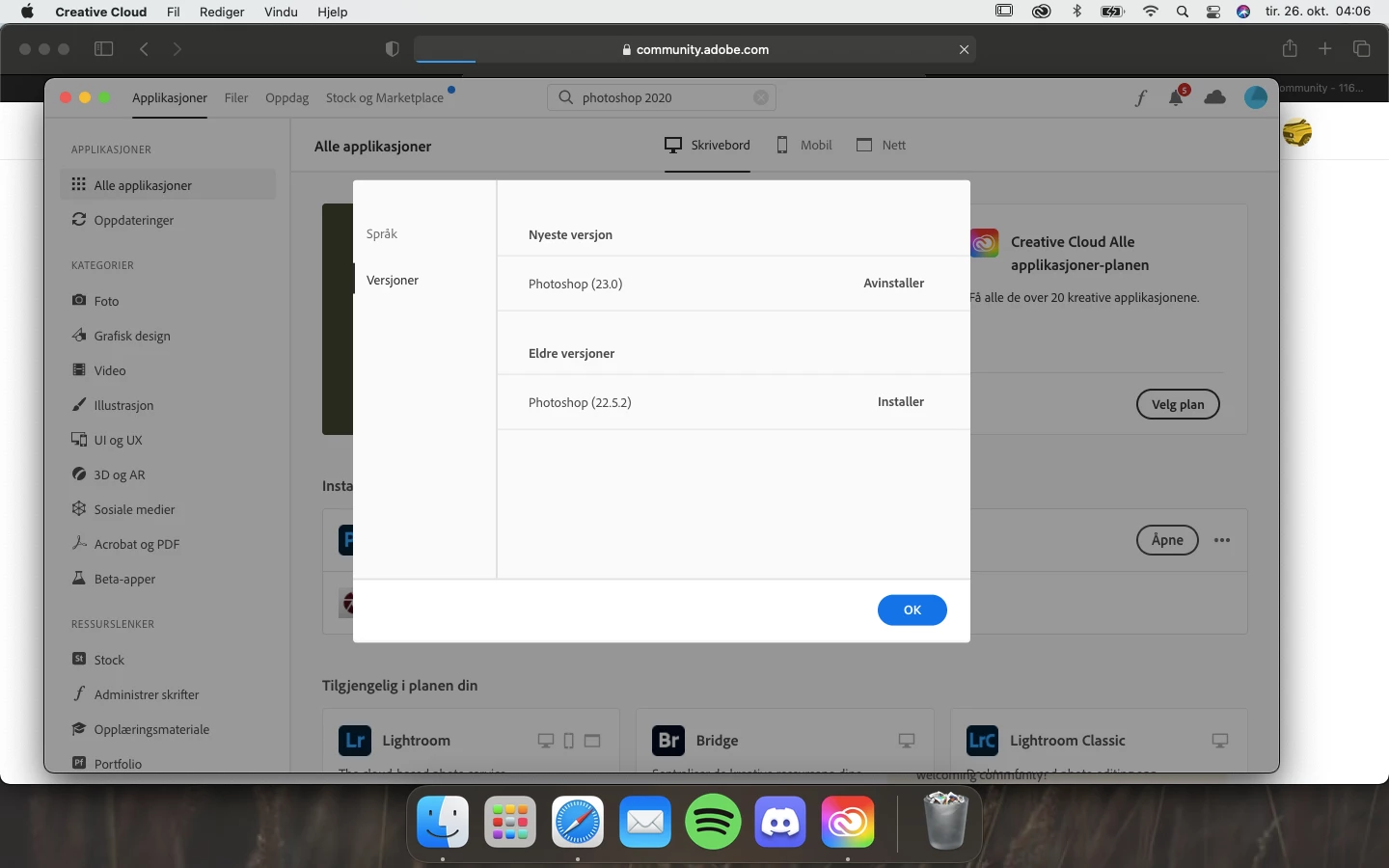Switch to Stock og Marketplace tab
This screenshot has height=868, width=1389.
point(385,97)
